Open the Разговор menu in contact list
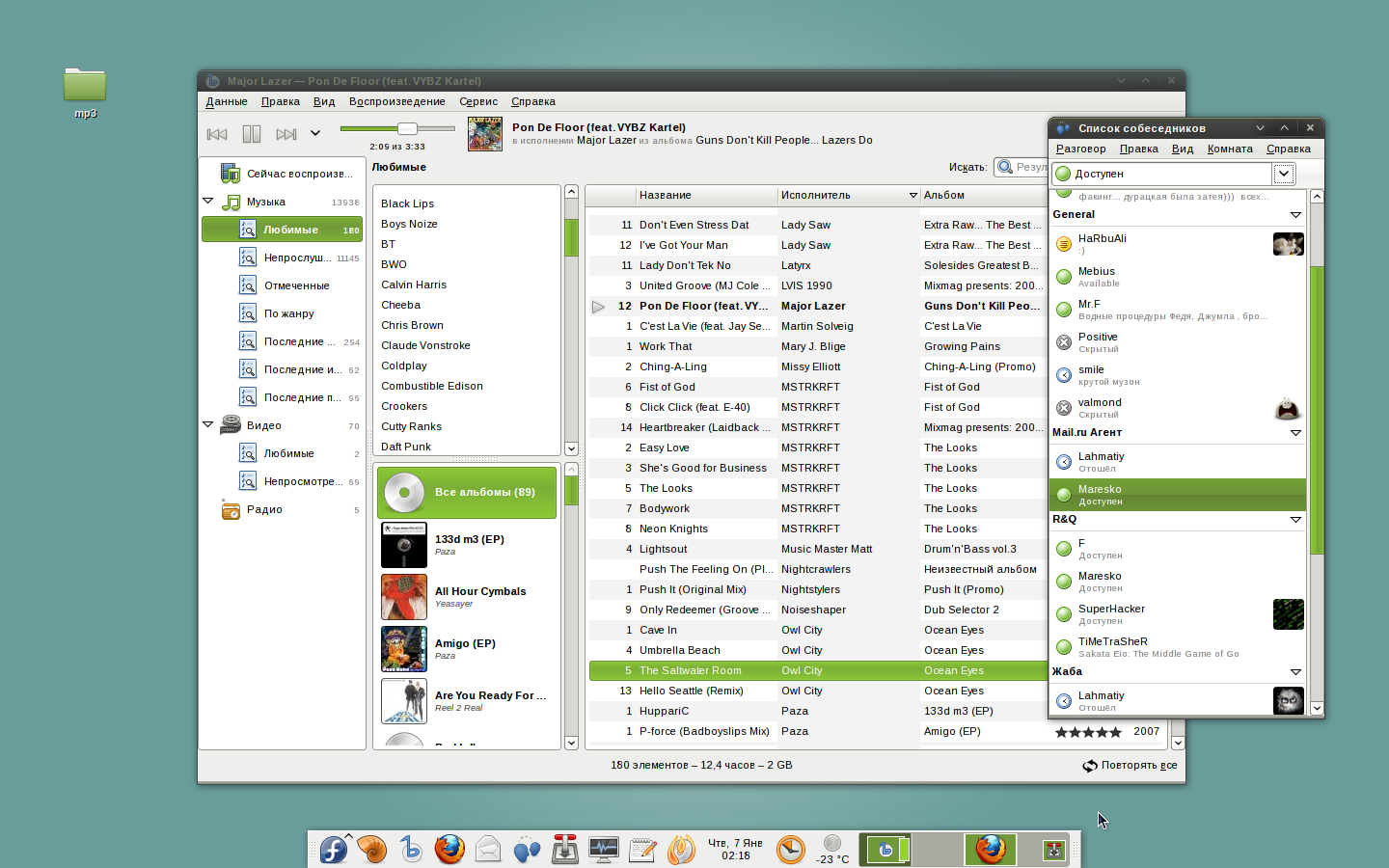The image size is (1389, 868). pyautogui.click(x=1080, y=149)
